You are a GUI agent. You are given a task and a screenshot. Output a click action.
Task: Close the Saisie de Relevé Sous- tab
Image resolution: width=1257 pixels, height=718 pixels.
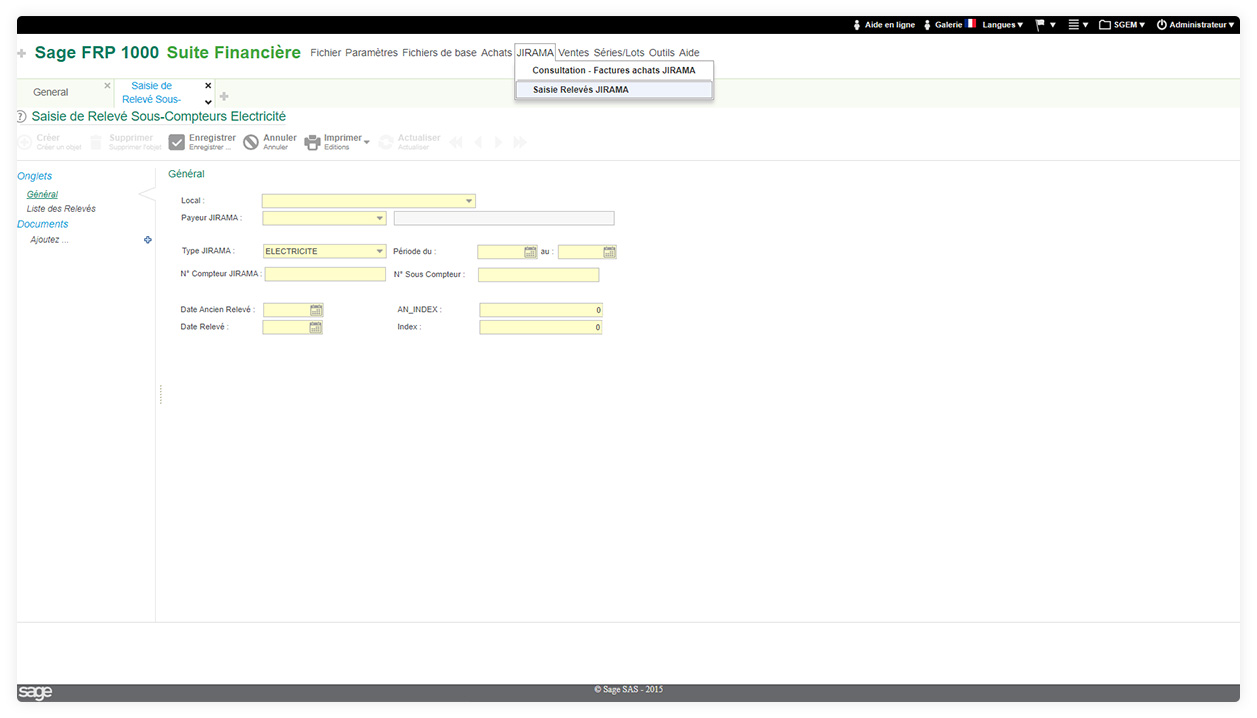coord(208,86)
